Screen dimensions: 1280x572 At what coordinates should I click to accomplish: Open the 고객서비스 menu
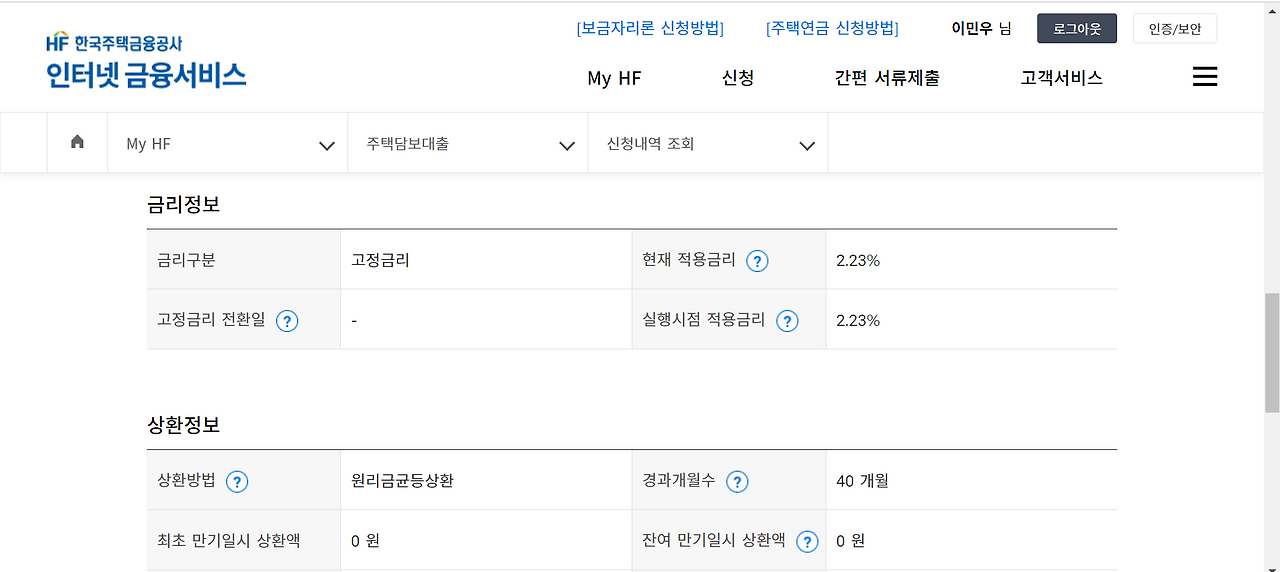(x=1061, y=78)
